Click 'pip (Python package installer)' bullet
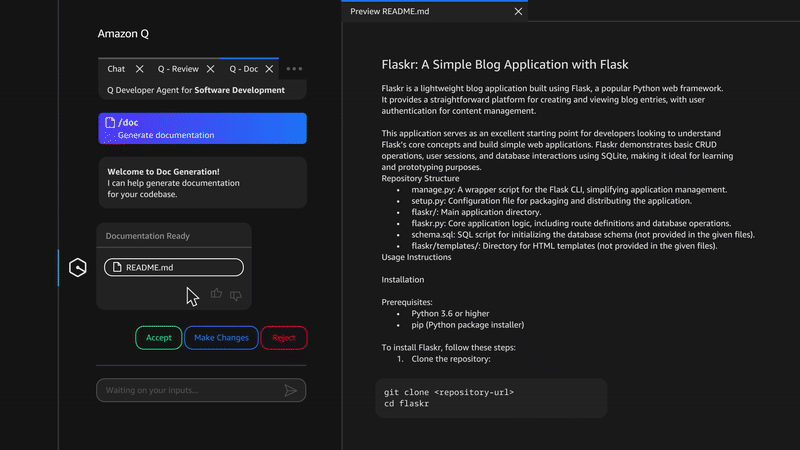The height and width of the screenshot is (450, 800). click(468, 325)
